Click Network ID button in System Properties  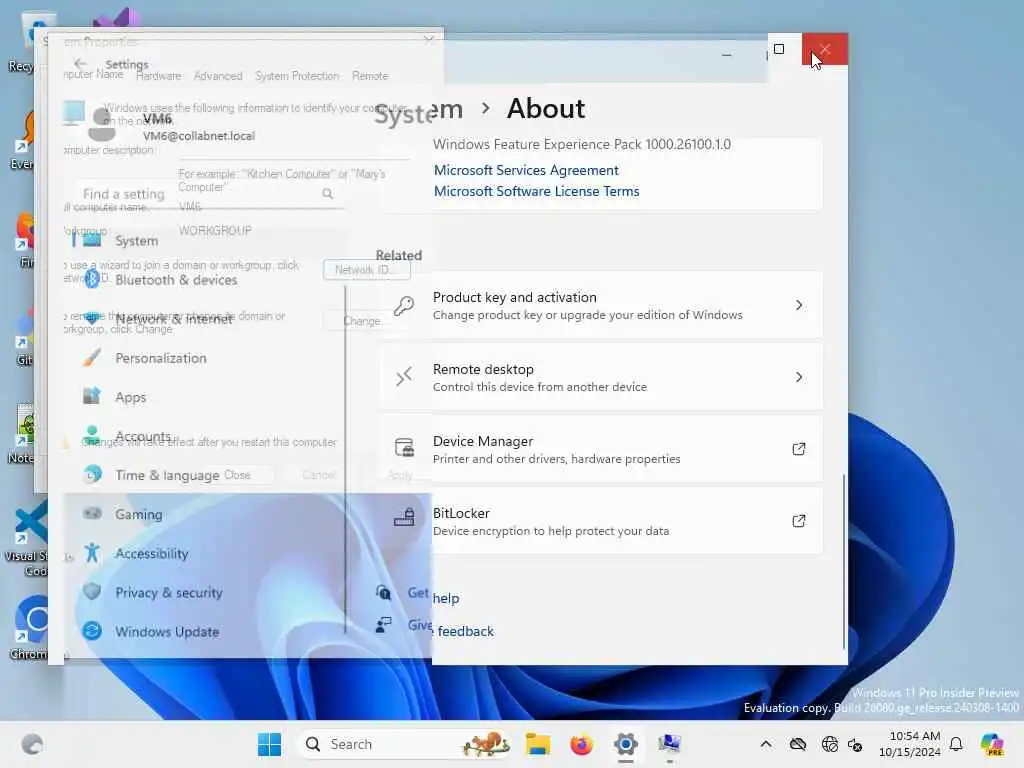click(366, 270)
